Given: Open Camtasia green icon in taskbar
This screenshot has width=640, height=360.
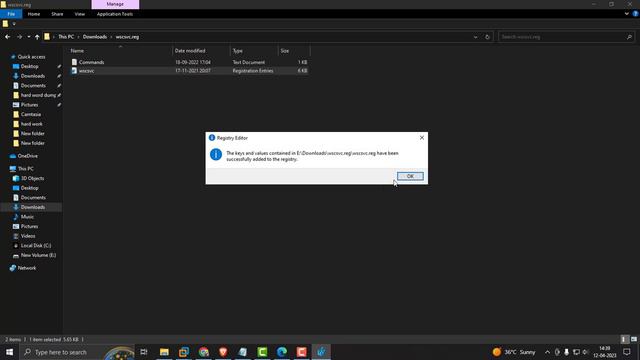Looking at the screenshot, I should [262, 352].
